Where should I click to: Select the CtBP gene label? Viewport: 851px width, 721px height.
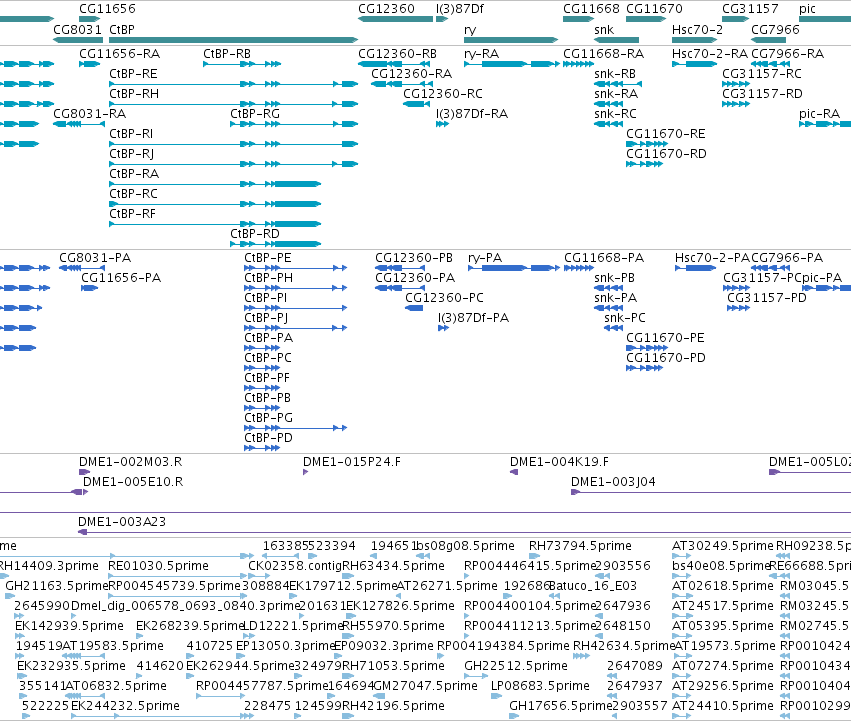(x=122, y=29)
